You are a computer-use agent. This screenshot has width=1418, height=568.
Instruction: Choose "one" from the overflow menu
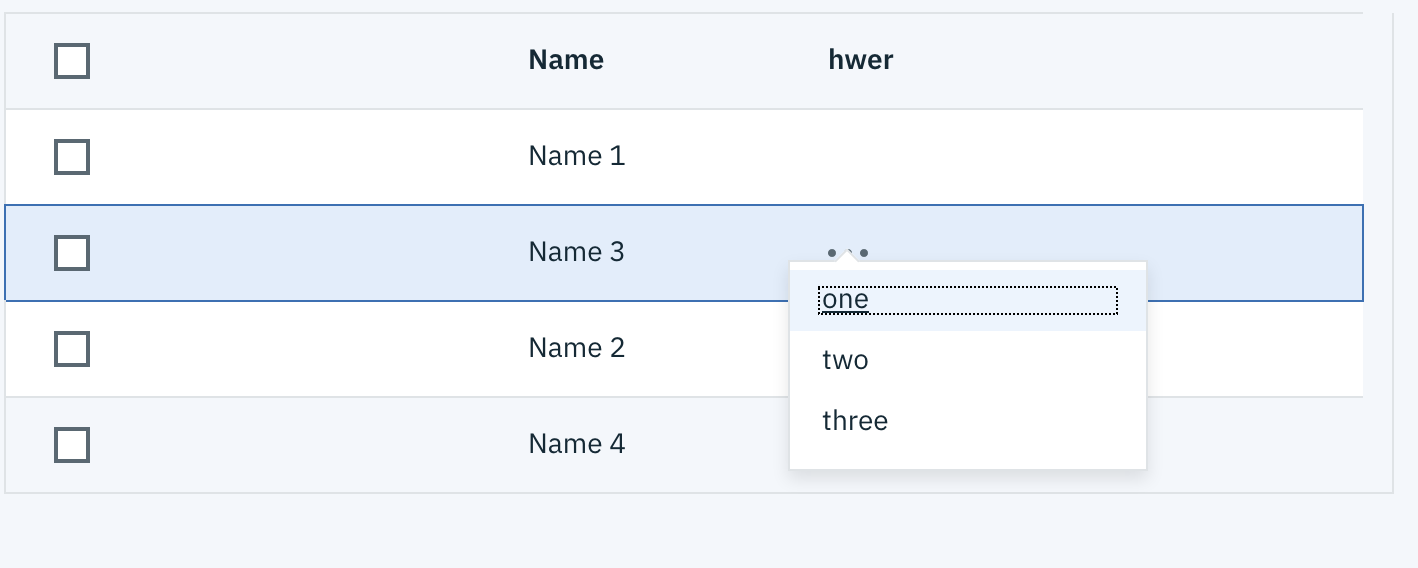click(x=846, y=300)
